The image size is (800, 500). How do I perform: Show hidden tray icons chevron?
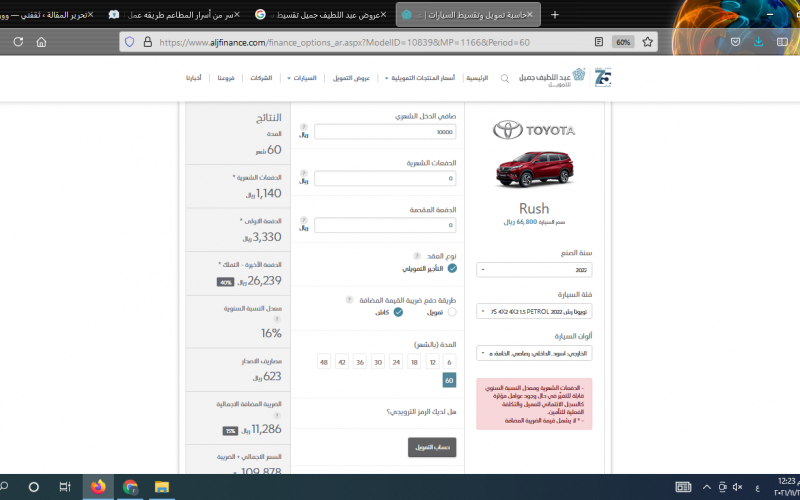click(707, 487)
